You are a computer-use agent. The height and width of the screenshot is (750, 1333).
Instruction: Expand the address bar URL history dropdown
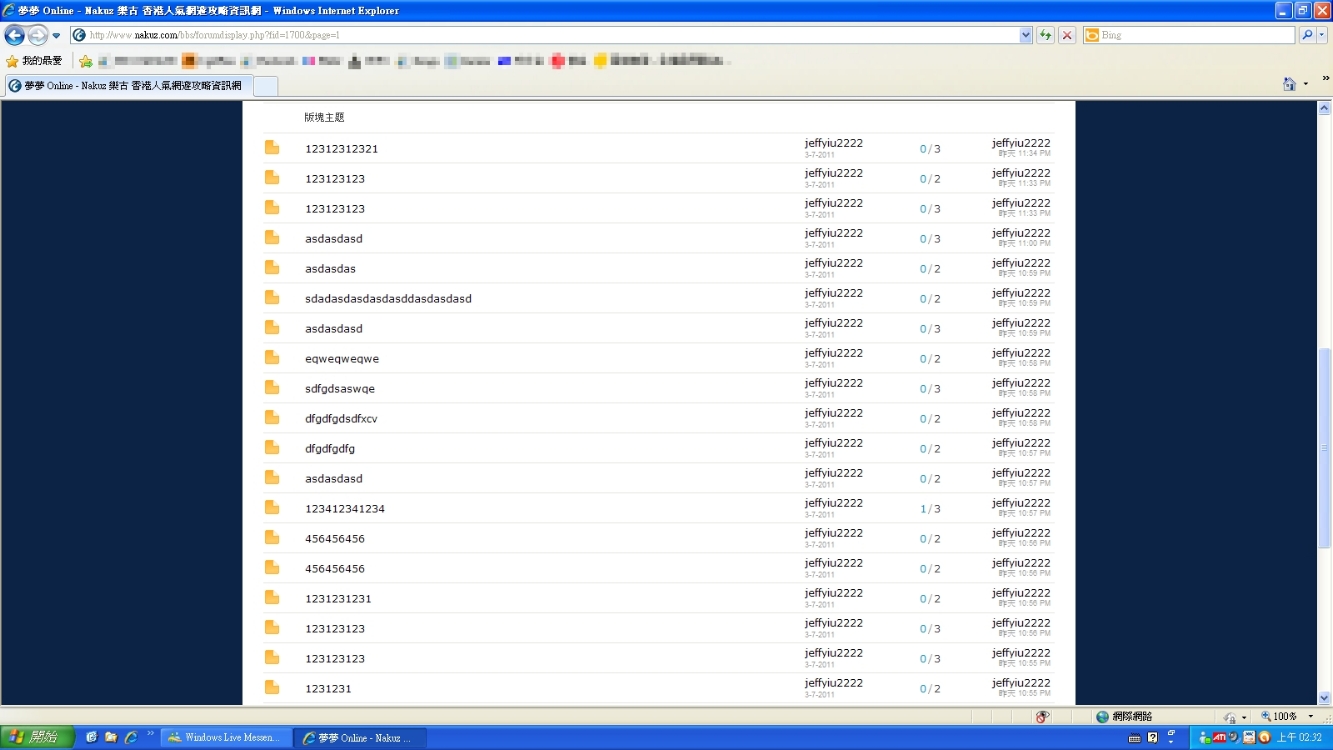pyautogui.click(x=1026, y=36)
